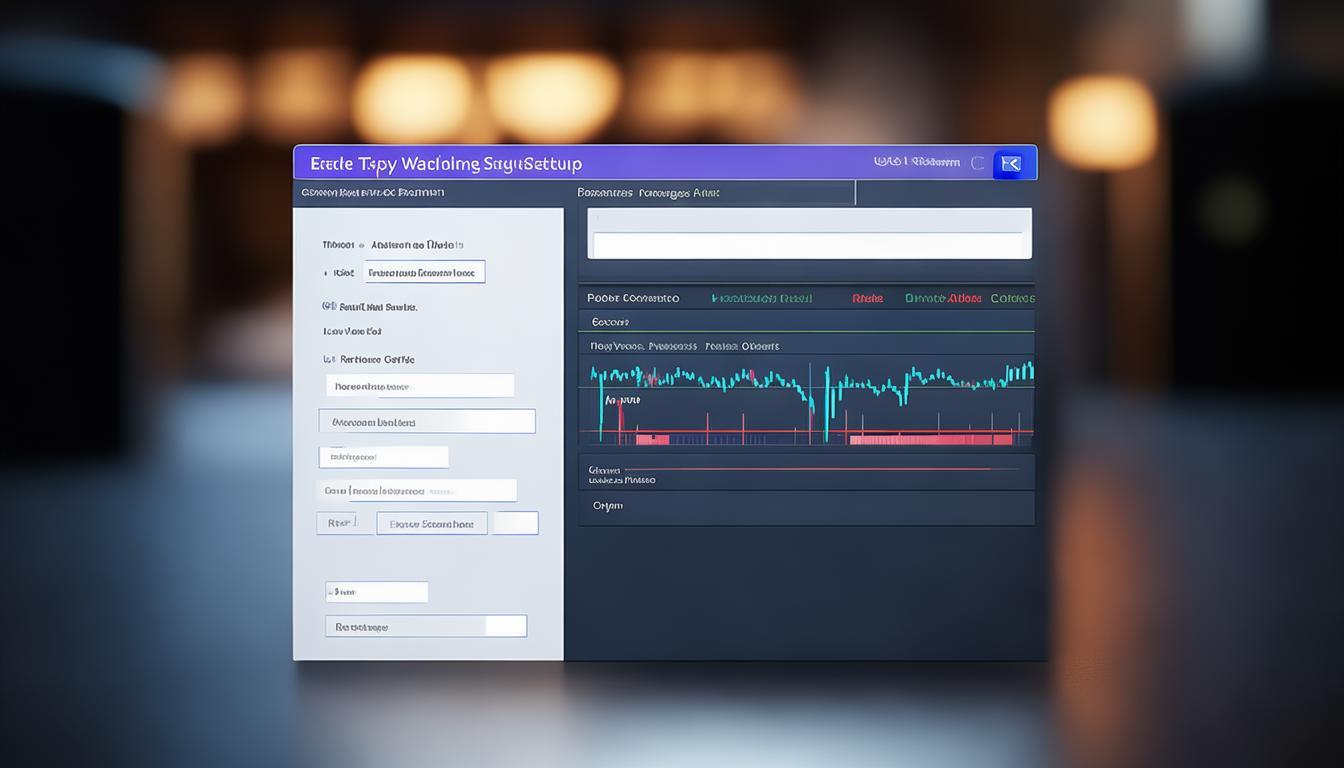The width and height of the screenshot is (1344, 768).
Task: Expand the 'Oryan' row below the chart
Action: 806,506
